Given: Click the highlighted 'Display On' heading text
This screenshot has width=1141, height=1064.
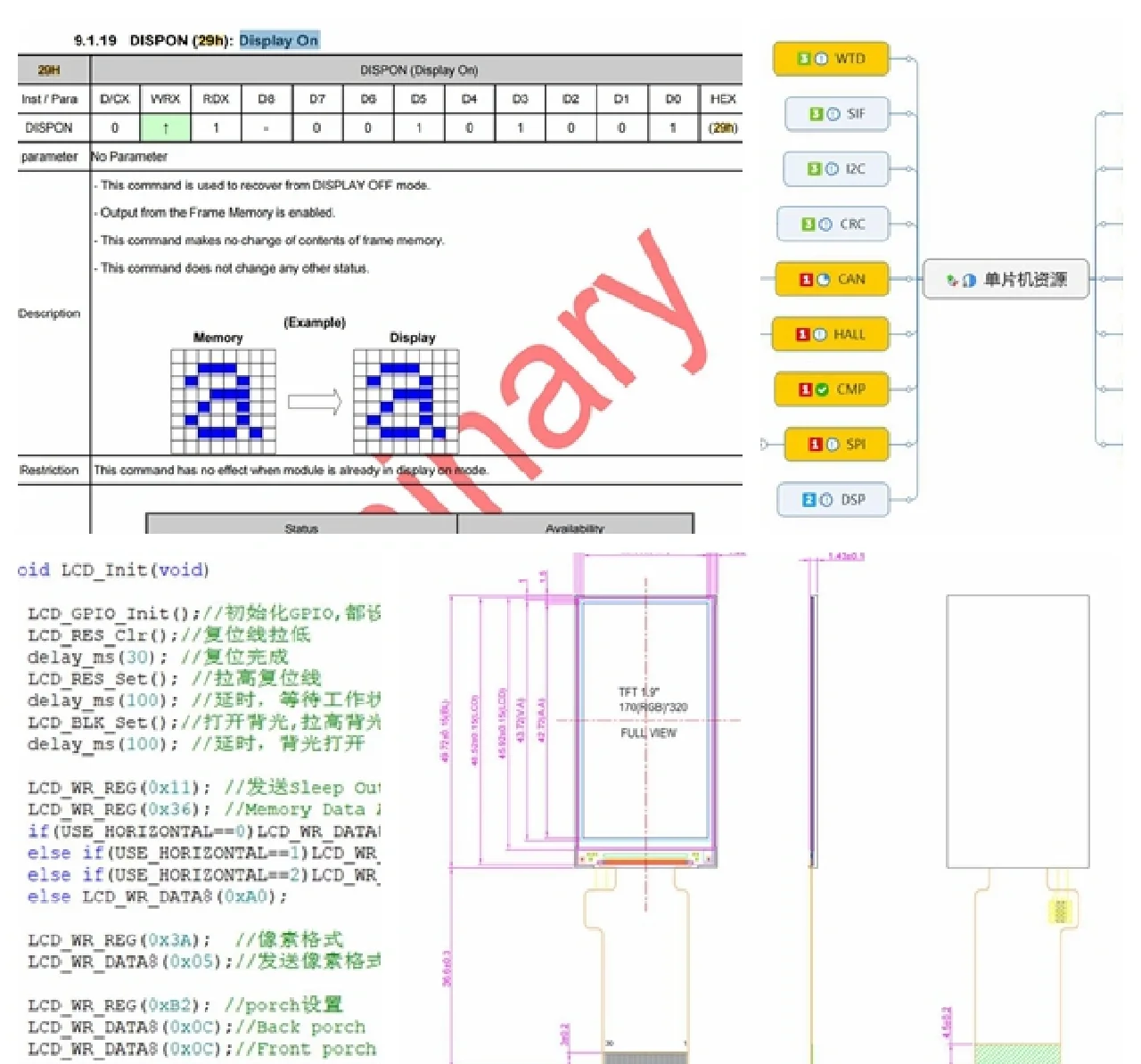Looking at the screenshot, I should click(278, 40).
